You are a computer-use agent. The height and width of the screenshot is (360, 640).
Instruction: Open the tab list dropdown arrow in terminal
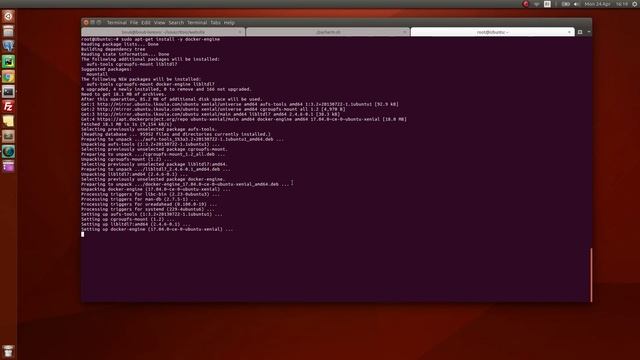click(x=589, y=32)
